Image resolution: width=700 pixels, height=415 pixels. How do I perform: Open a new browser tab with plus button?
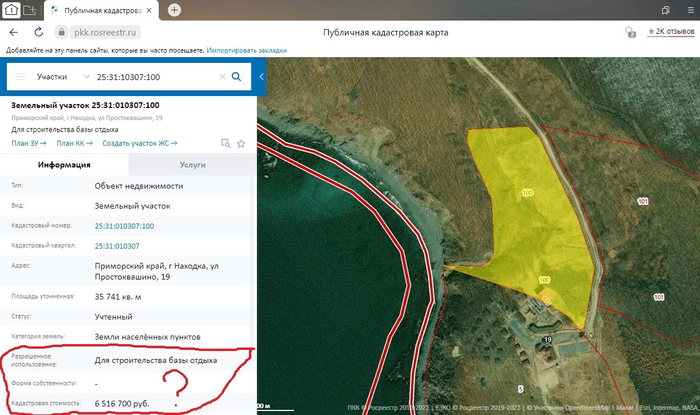(x=174, y=9)
